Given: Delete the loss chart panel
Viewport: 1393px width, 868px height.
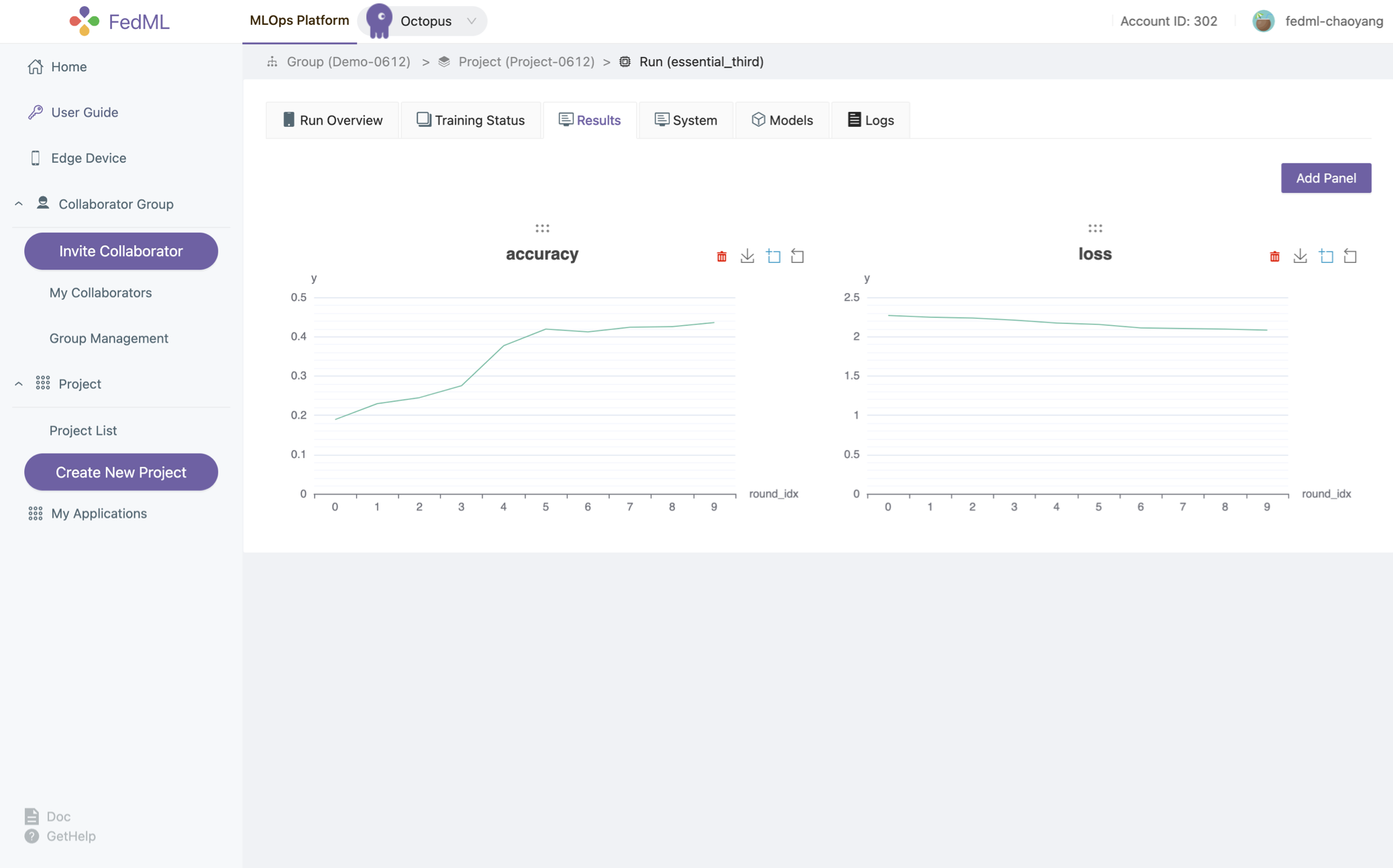Looking at the screenshot, I should pos(1274,256).
